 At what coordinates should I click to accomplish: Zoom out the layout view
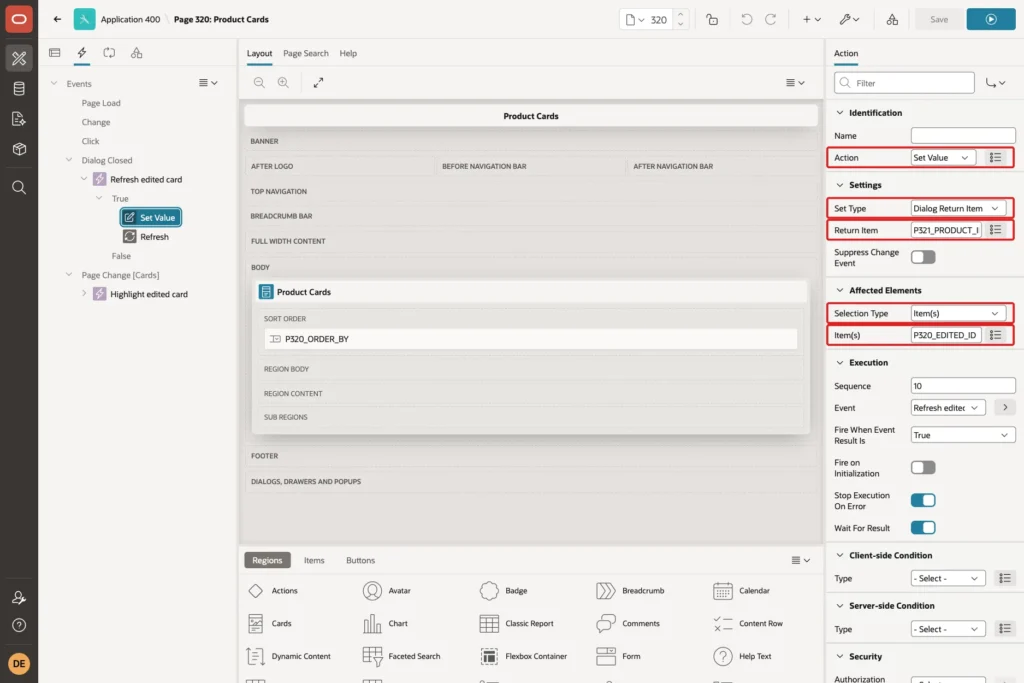[x=259, y=82]
